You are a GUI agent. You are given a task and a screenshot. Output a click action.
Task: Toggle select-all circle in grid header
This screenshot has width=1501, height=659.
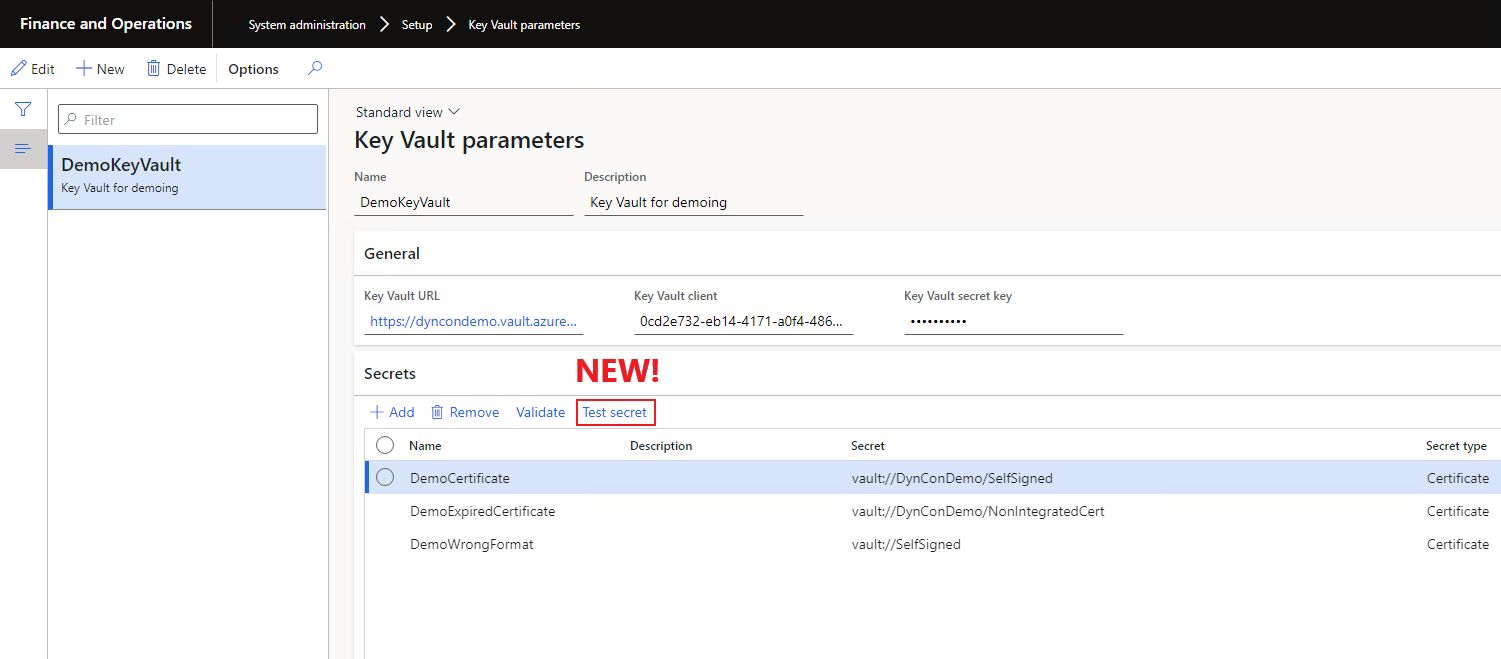[385, 445]
